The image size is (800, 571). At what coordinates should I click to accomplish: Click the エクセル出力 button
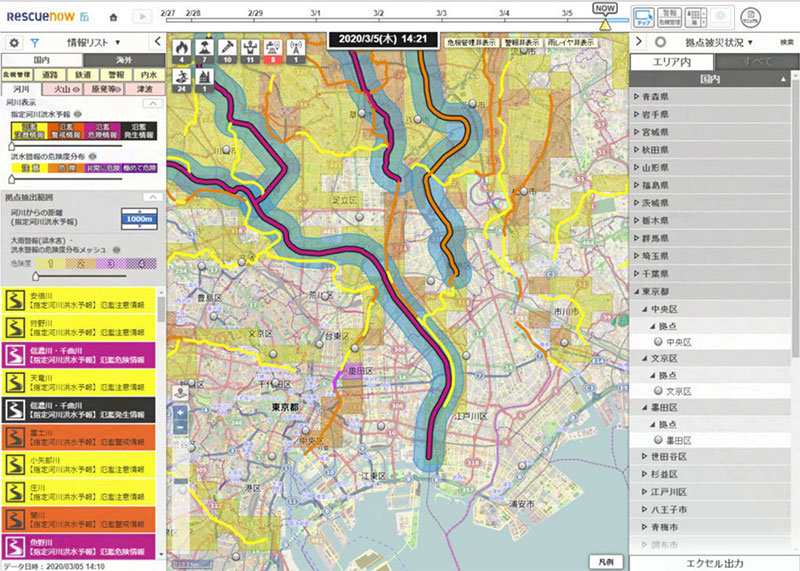(713, 563)
